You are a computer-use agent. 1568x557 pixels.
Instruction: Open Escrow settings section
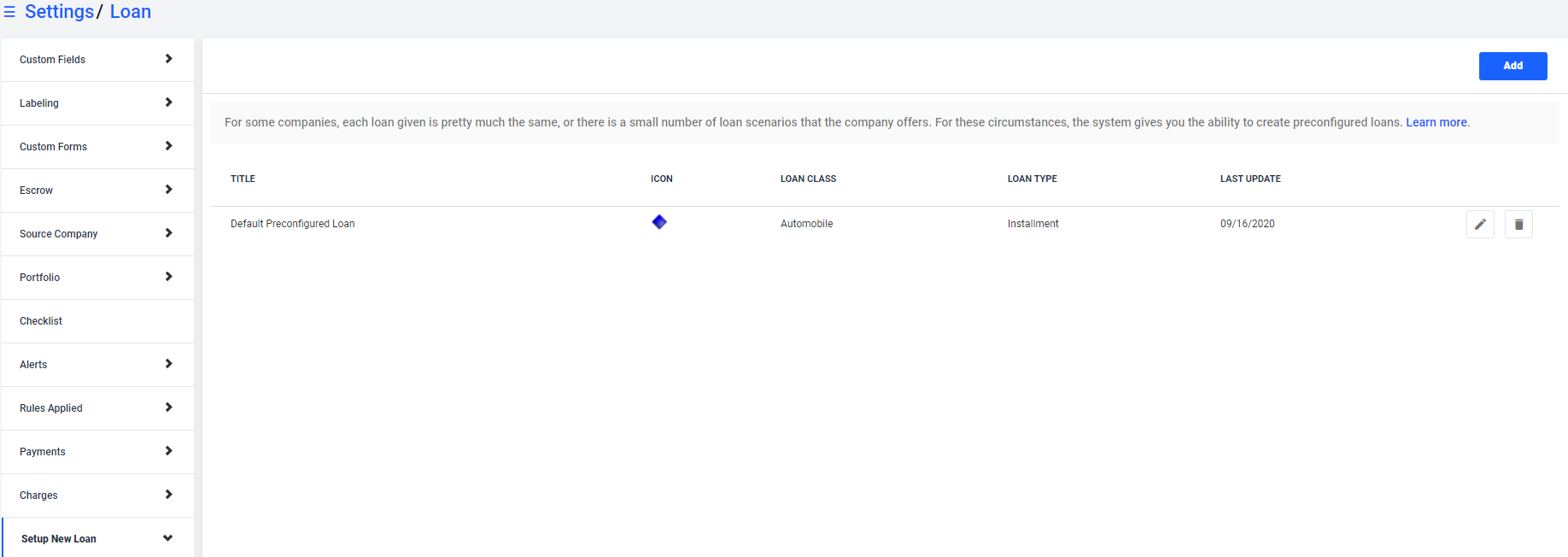97,191
